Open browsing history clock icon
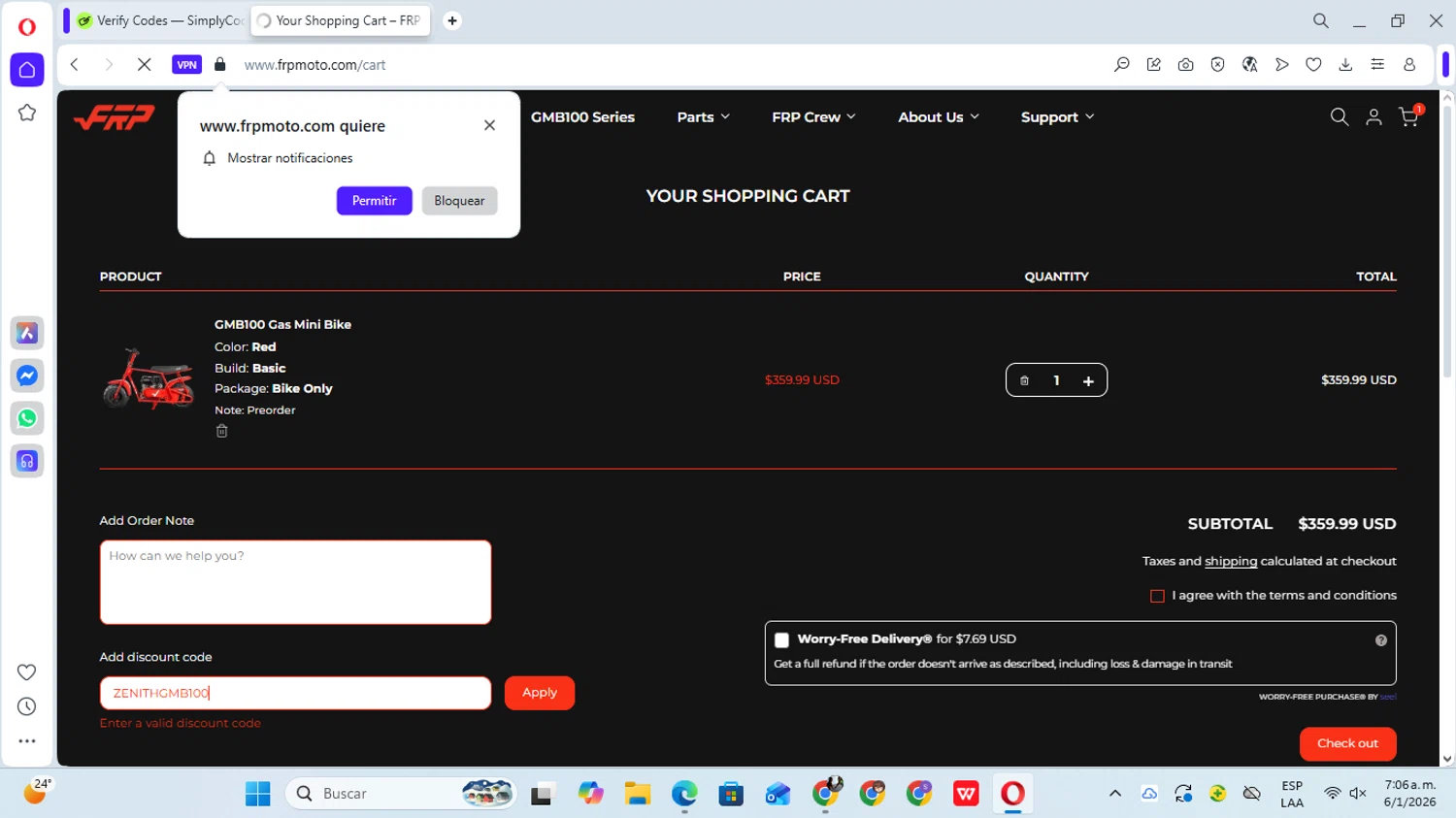 27,706
